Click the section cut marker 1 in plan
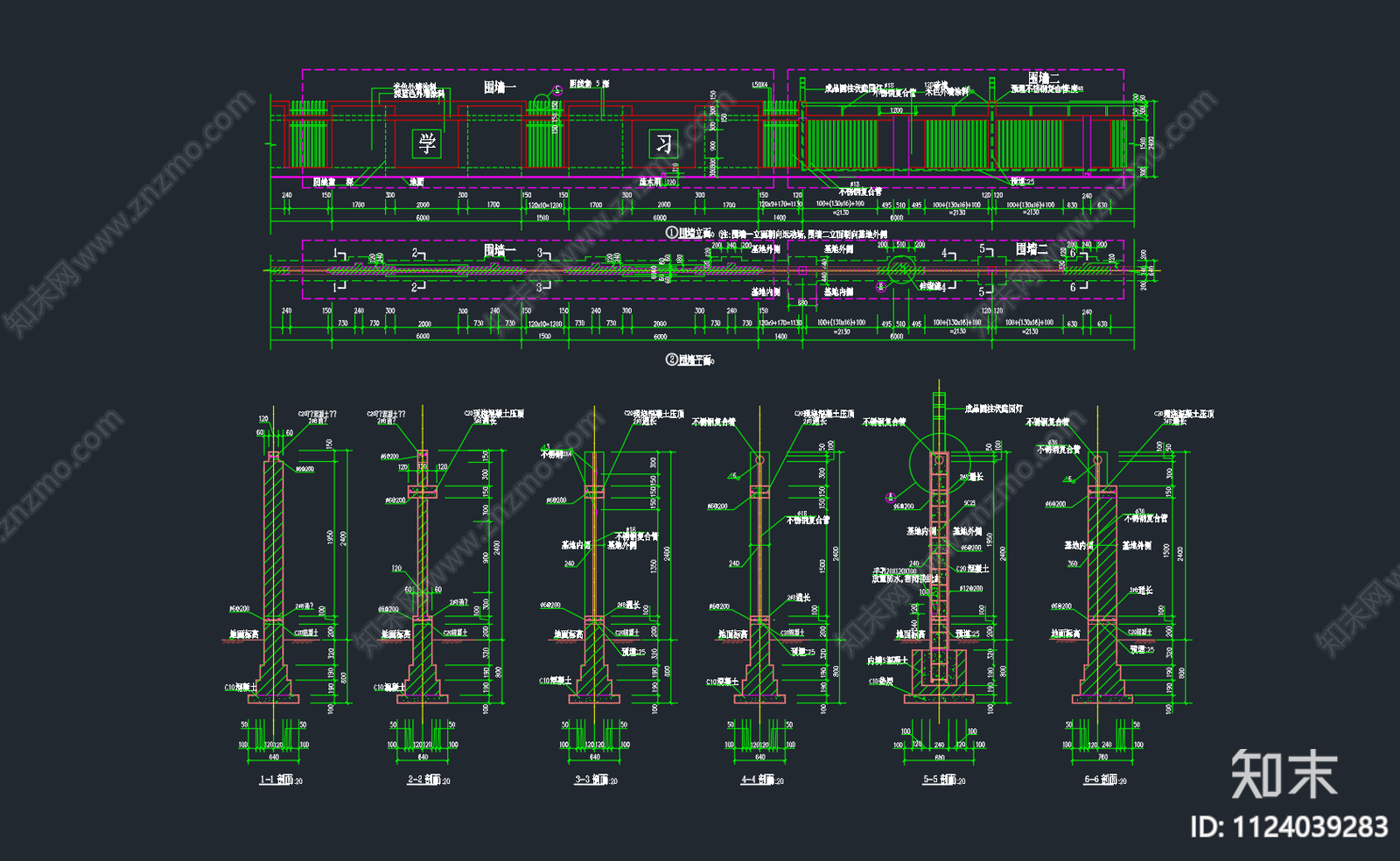1400x861 pixels. click(339, 254)
